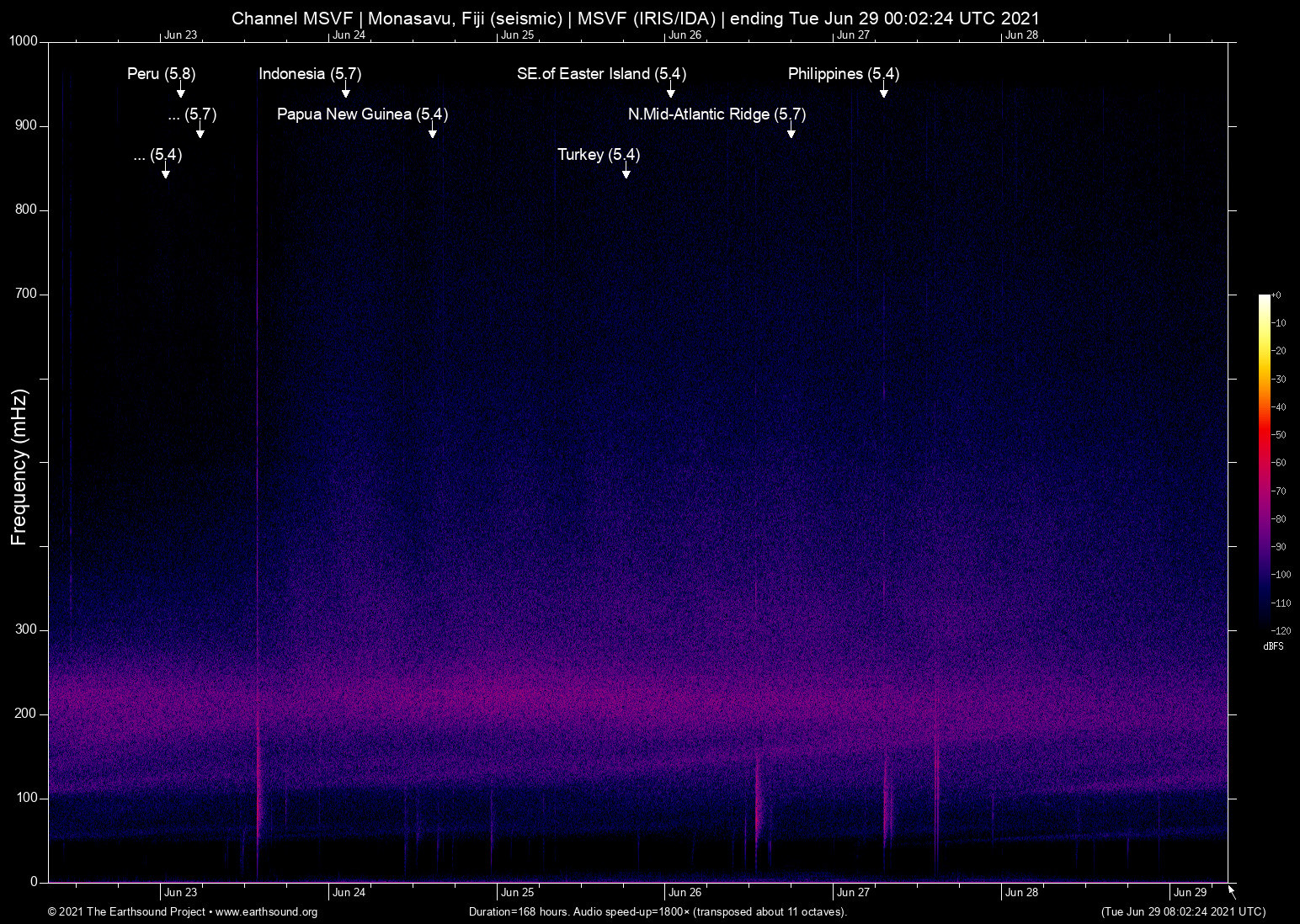1300x924 pixels.
Task: Click the arrow under the Indonesia (5.7) label
Action: [x=345, y=91]
